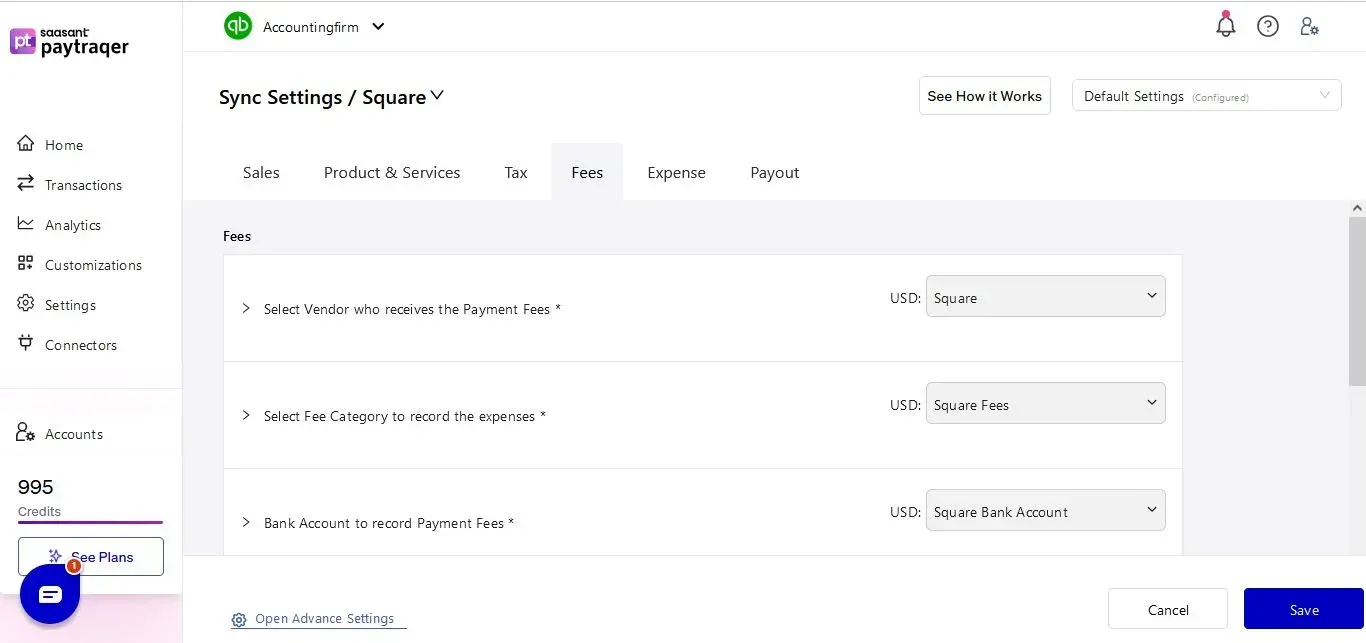Click the vertical scrollbar thumb
This screenshot has height=643, width=1366.
1357,300
